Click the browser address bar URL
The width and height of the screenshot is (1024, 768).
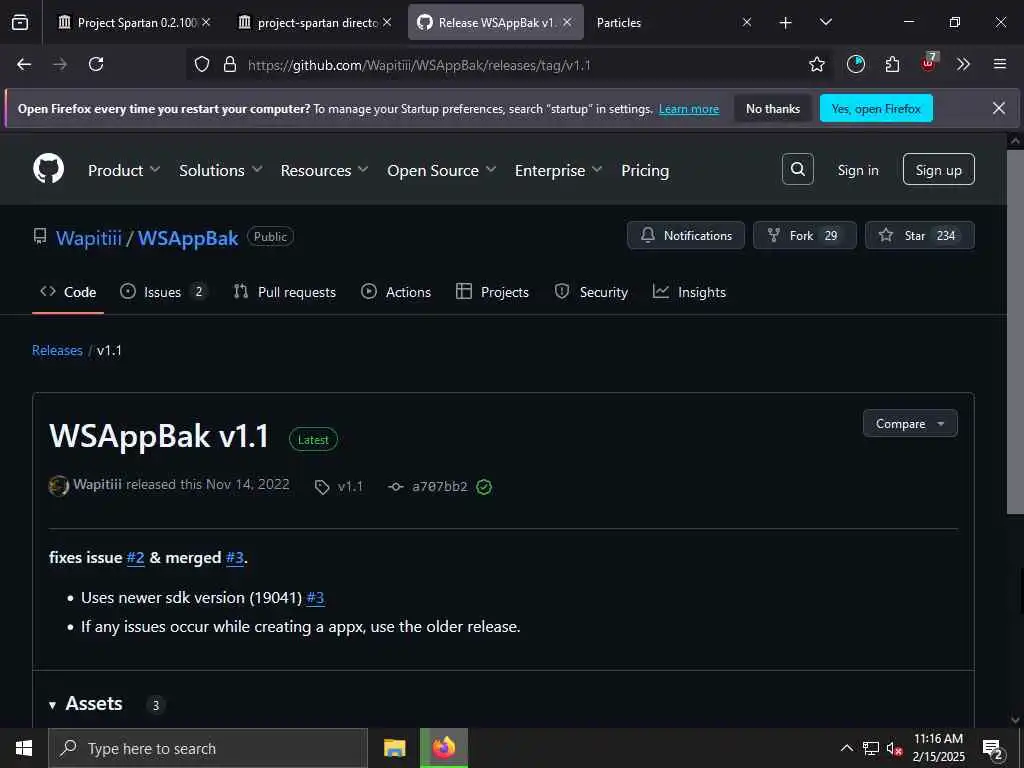pyautogui.click(x=419, y=65)
